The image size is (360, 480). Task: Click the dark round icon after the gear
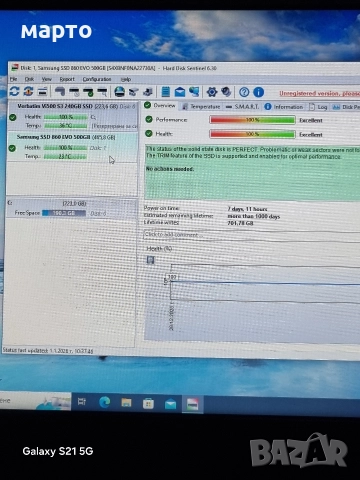[226, 92]
